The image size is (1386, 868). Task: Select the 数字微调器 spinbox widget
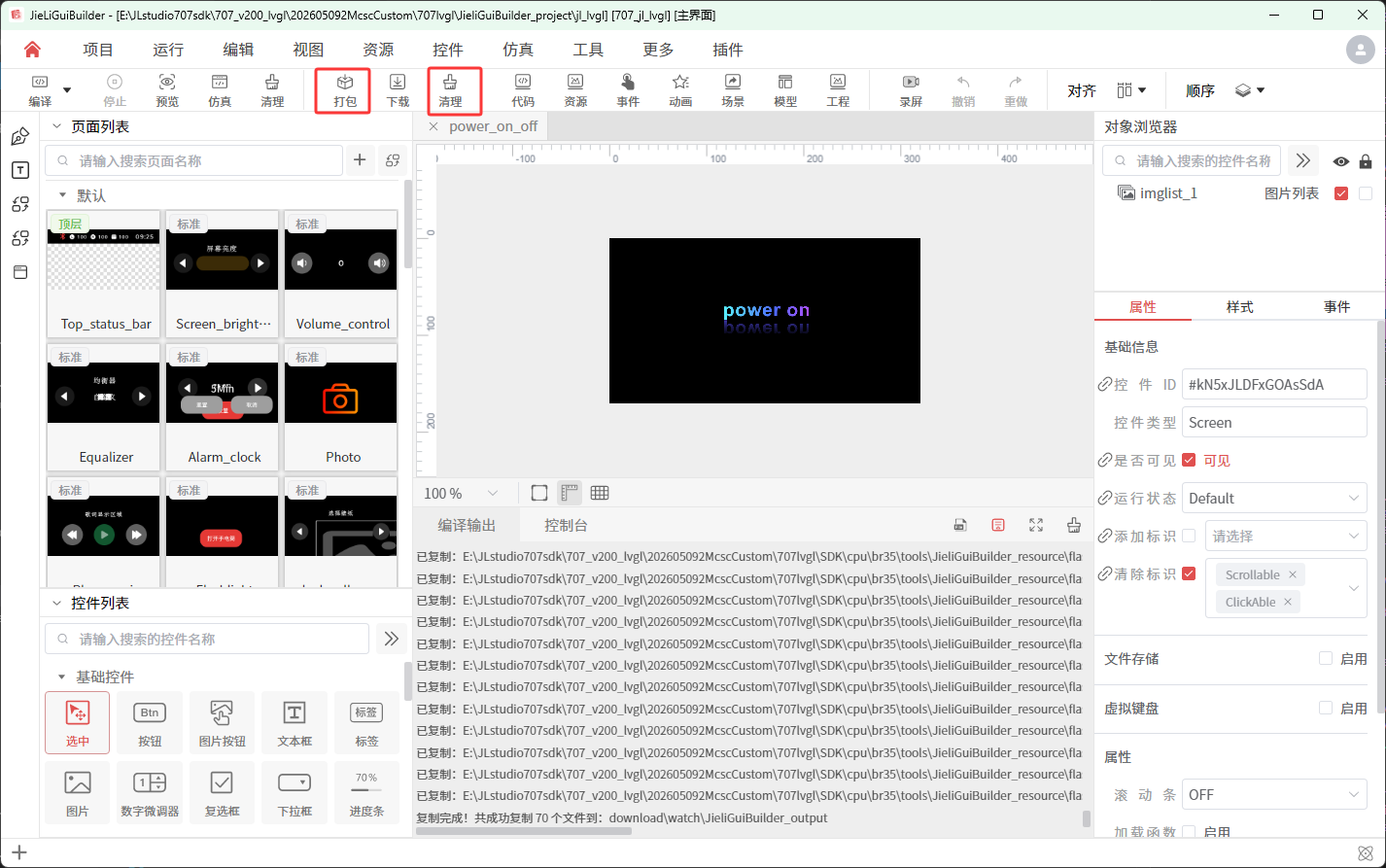(150, 792)
